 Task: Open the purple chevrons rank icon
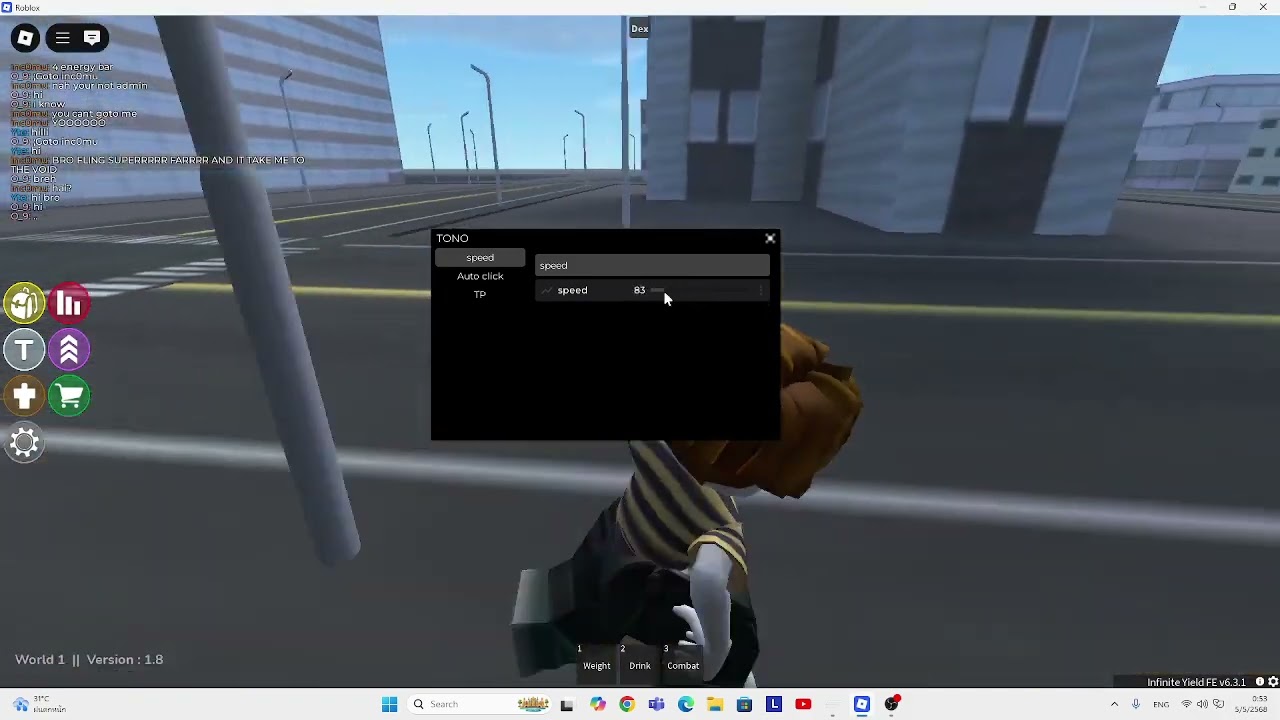click(x=69, y=350)
